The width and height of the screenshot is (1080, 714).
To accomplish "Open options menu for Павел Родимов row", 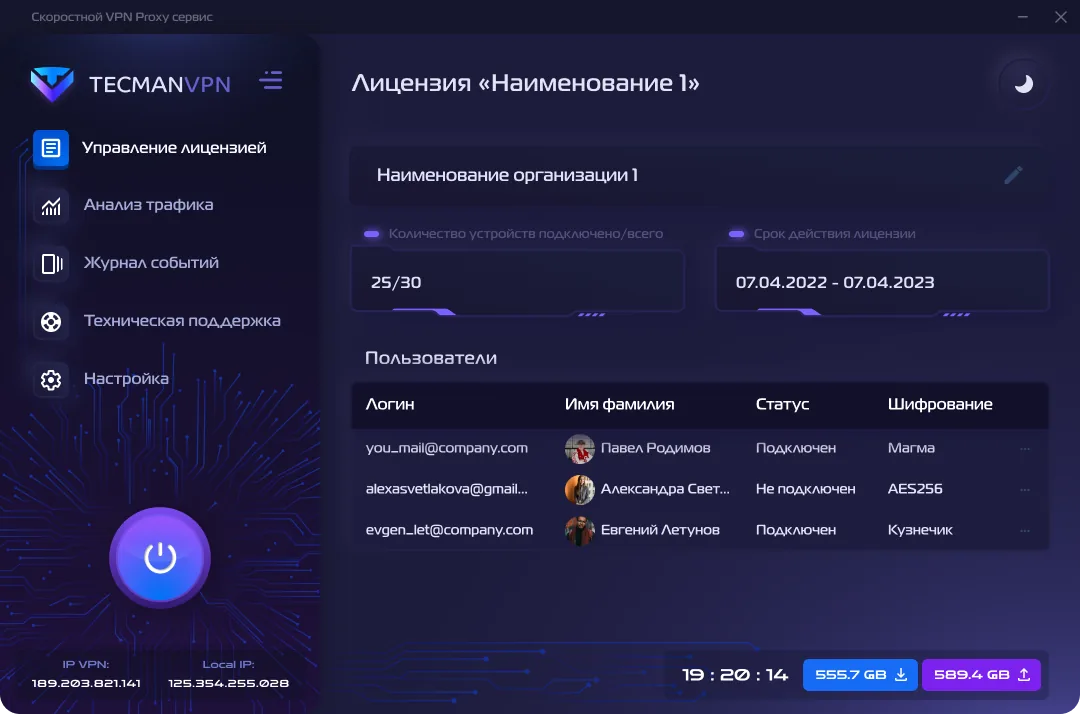I will (x=1025, y=449).
